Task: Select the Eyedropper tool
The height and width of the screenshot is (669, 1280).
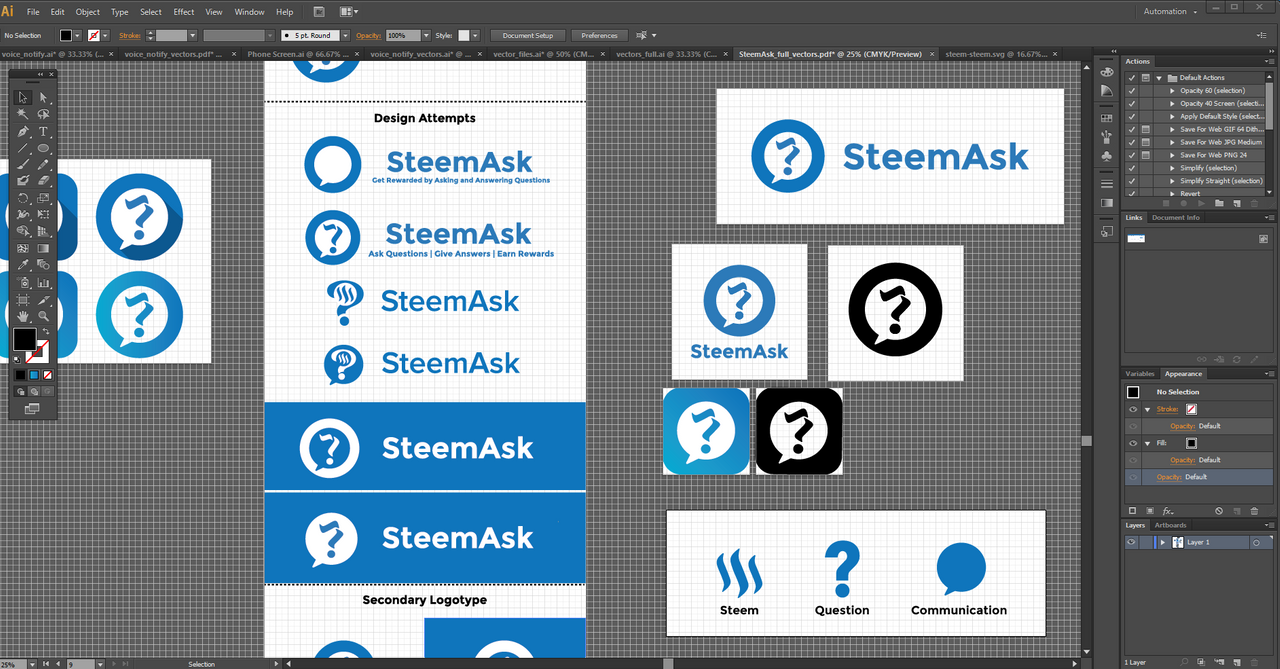Action: [21, 265]
